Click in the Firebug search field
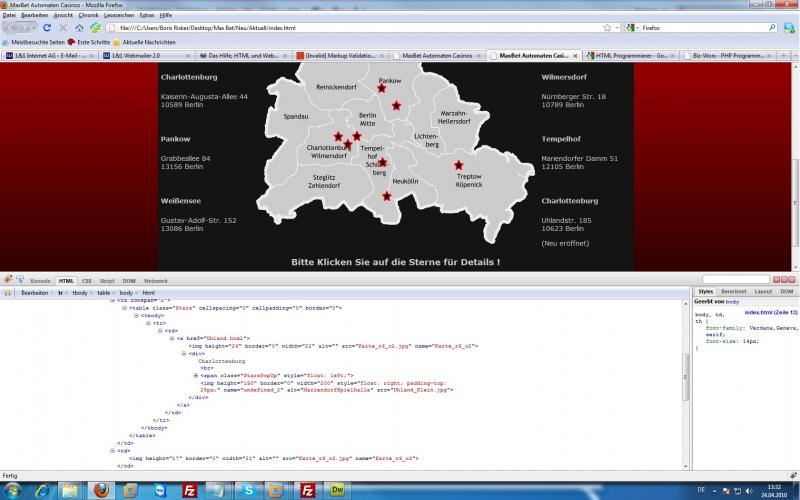The height and width of the screenshot is (500, 800). [735, 280]
